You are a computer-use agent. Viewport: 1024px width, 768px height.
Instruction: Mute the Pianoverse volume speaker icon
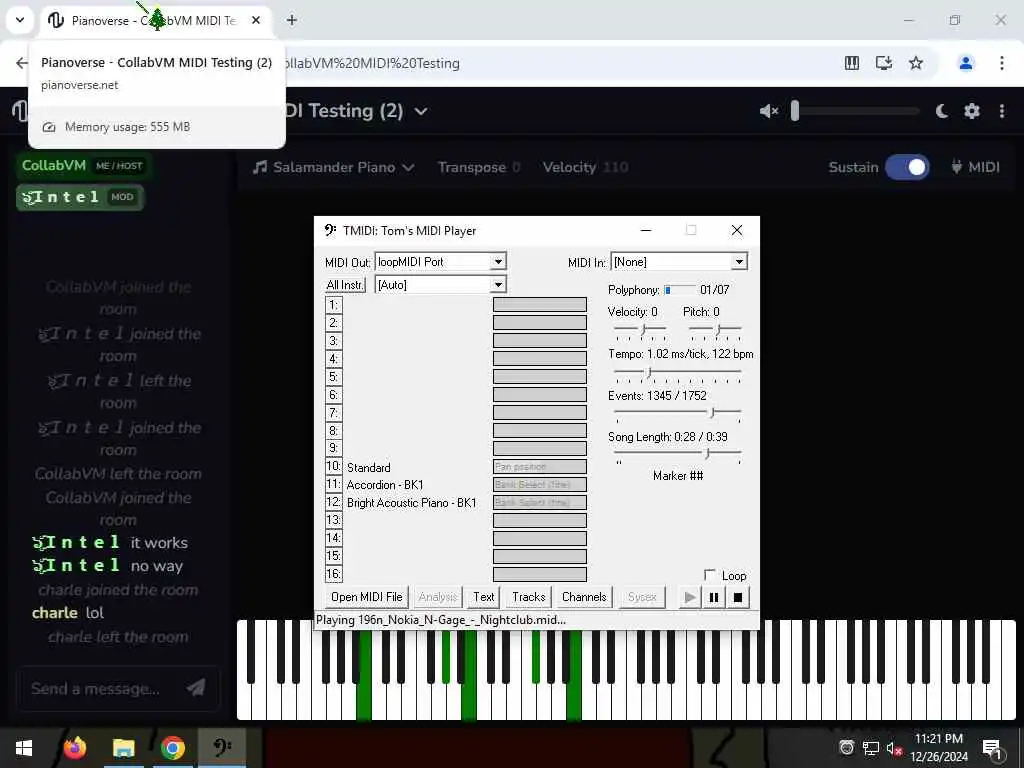point(769,111)
